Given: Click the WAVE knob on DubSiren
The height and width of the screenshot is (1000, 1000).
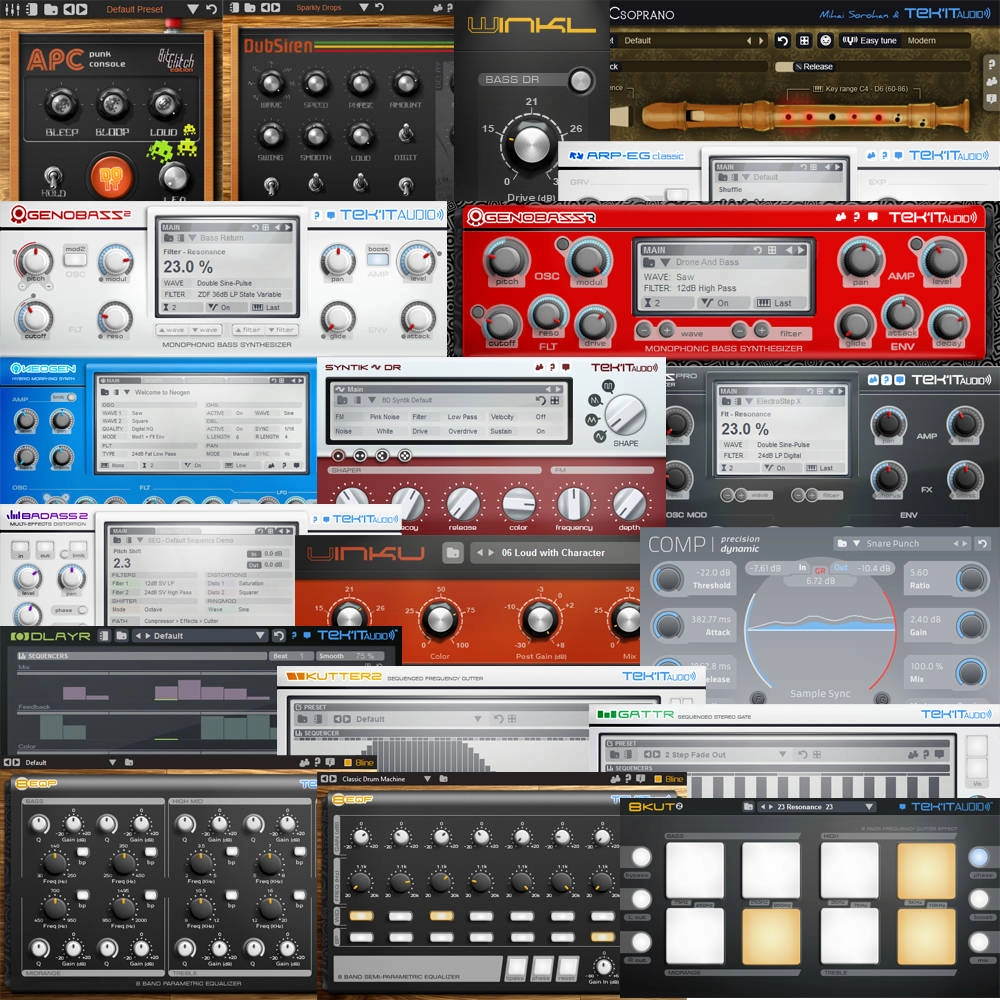Looking at the screenshot, I should pos(271,82).
